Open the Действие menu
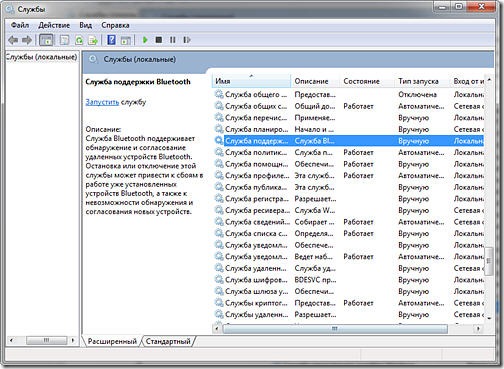This screenshot has width=504, height=369. tap(54, 25)
